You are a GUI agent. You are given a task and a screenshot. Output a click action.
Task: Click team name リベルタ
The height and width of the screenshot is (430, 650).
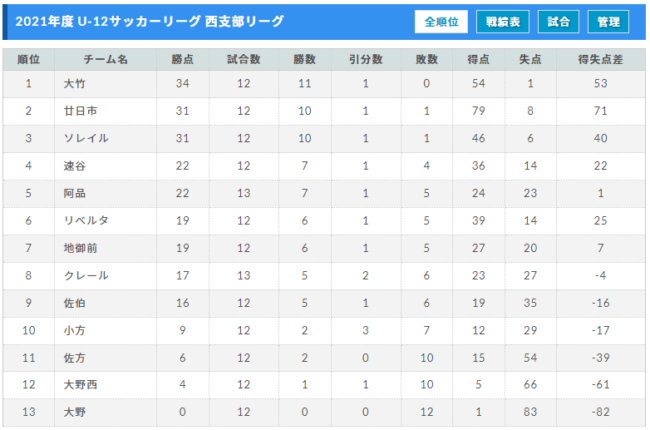tap(86, 221)
